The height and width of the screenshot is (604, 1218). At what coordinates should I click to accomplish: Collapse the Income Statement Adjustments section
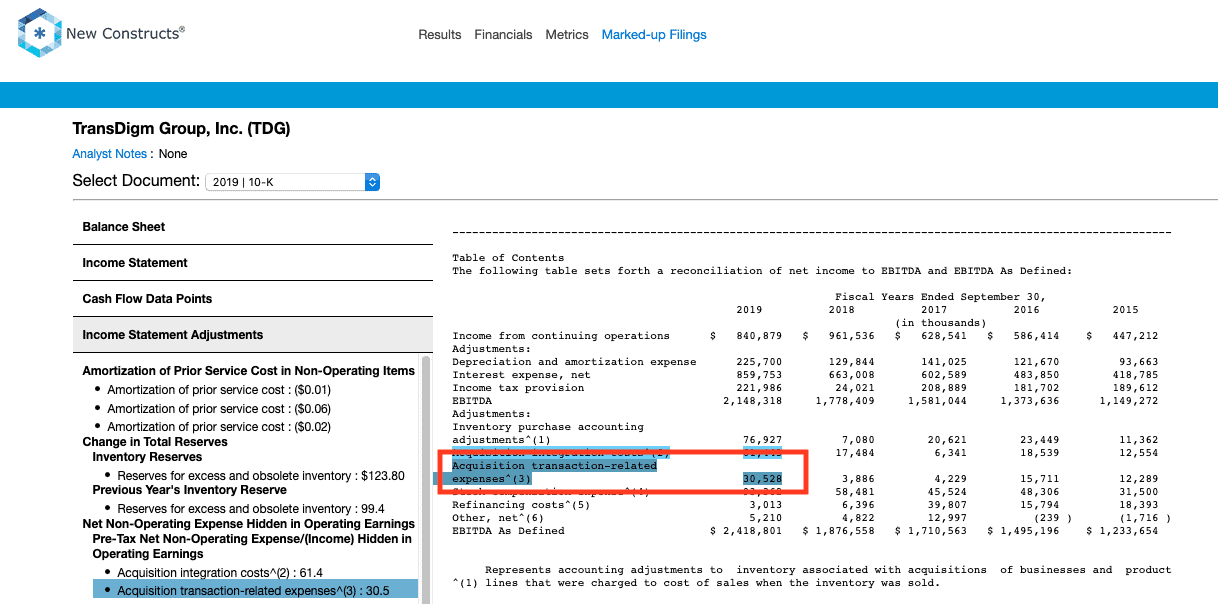[x=253, y=335]
